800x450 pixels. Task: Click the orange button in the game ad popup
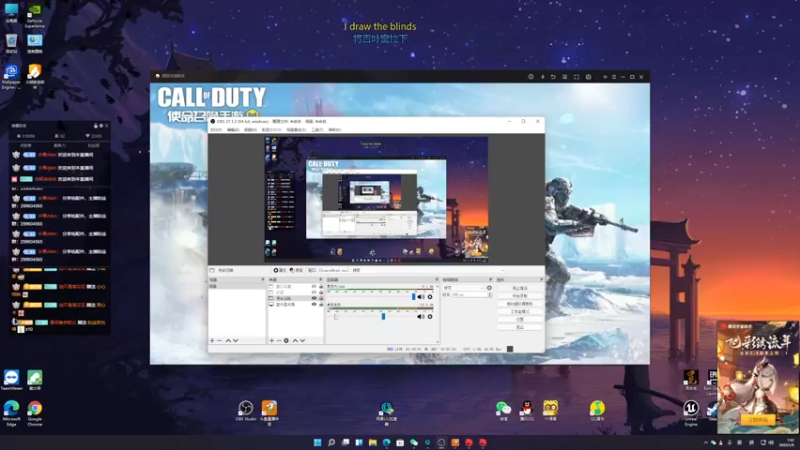click(757, 420)
